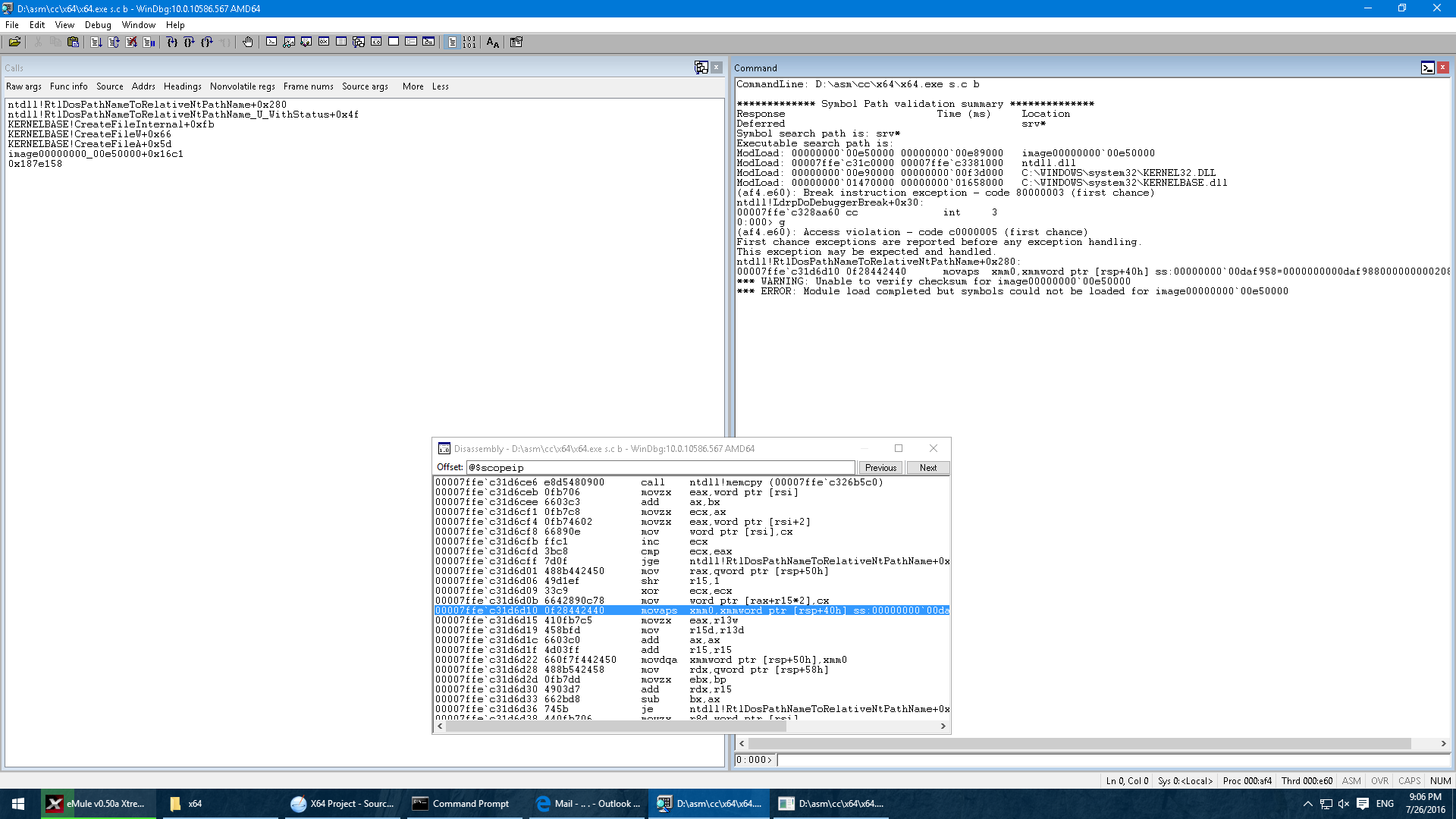Click the Stop debugging toolbar icon
The image size is (1456, 819).
tap(131, 42)
